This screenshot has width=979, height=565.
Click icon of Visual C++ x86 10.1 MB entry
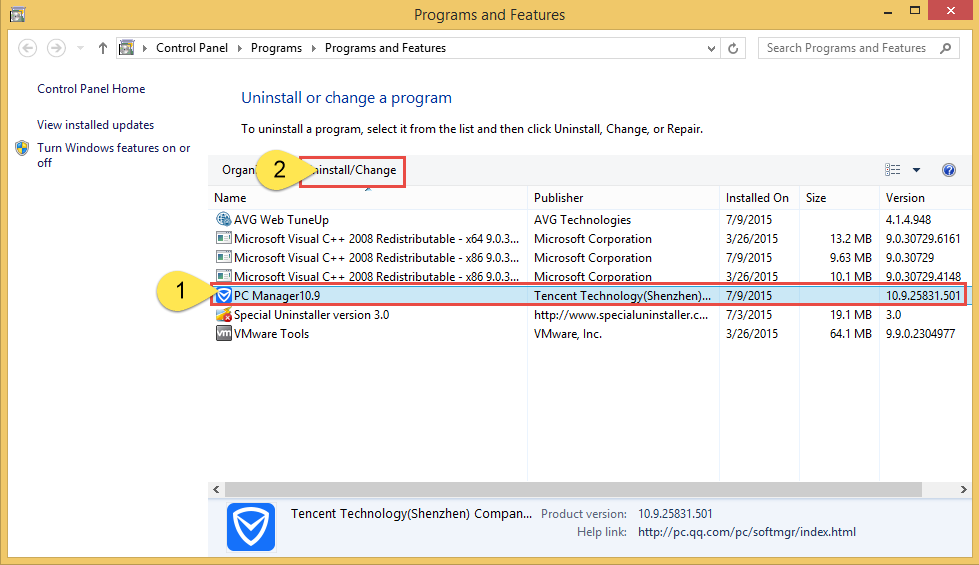(x=224, y=275)
